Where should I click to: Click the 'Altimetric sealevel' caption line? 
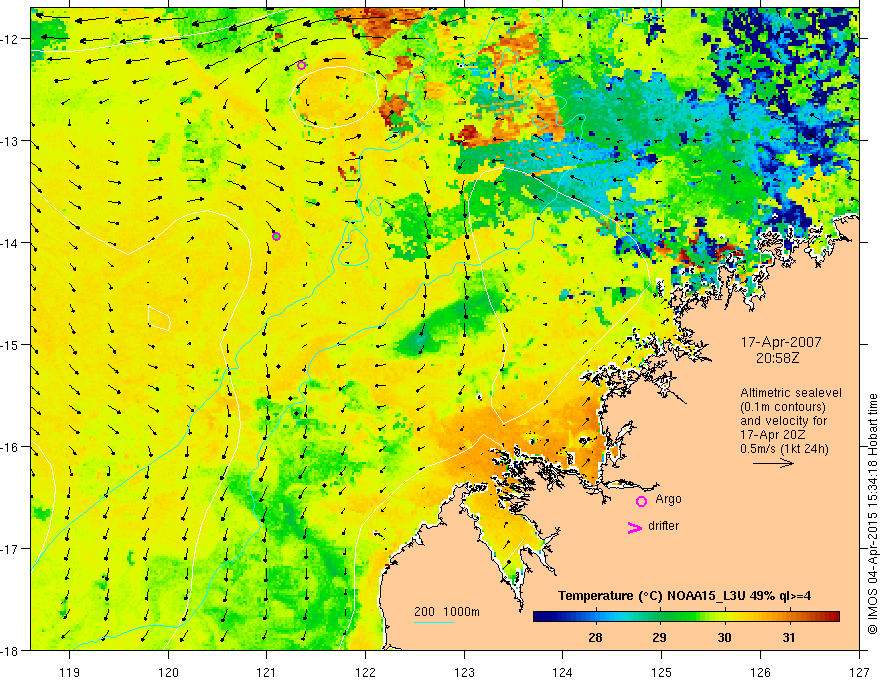[x=790, y=393]
